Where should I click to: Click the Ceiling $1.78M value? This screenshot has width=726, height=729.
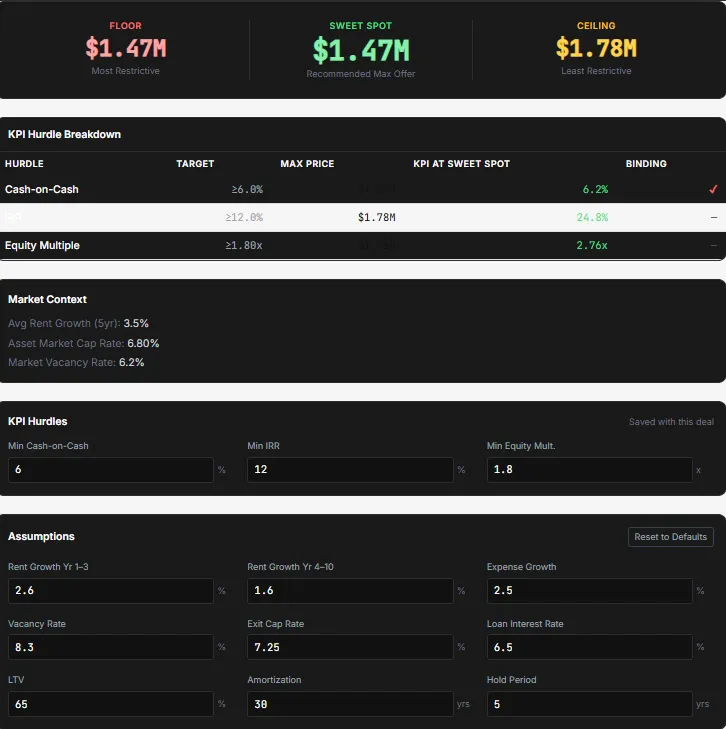click(596, 48)
